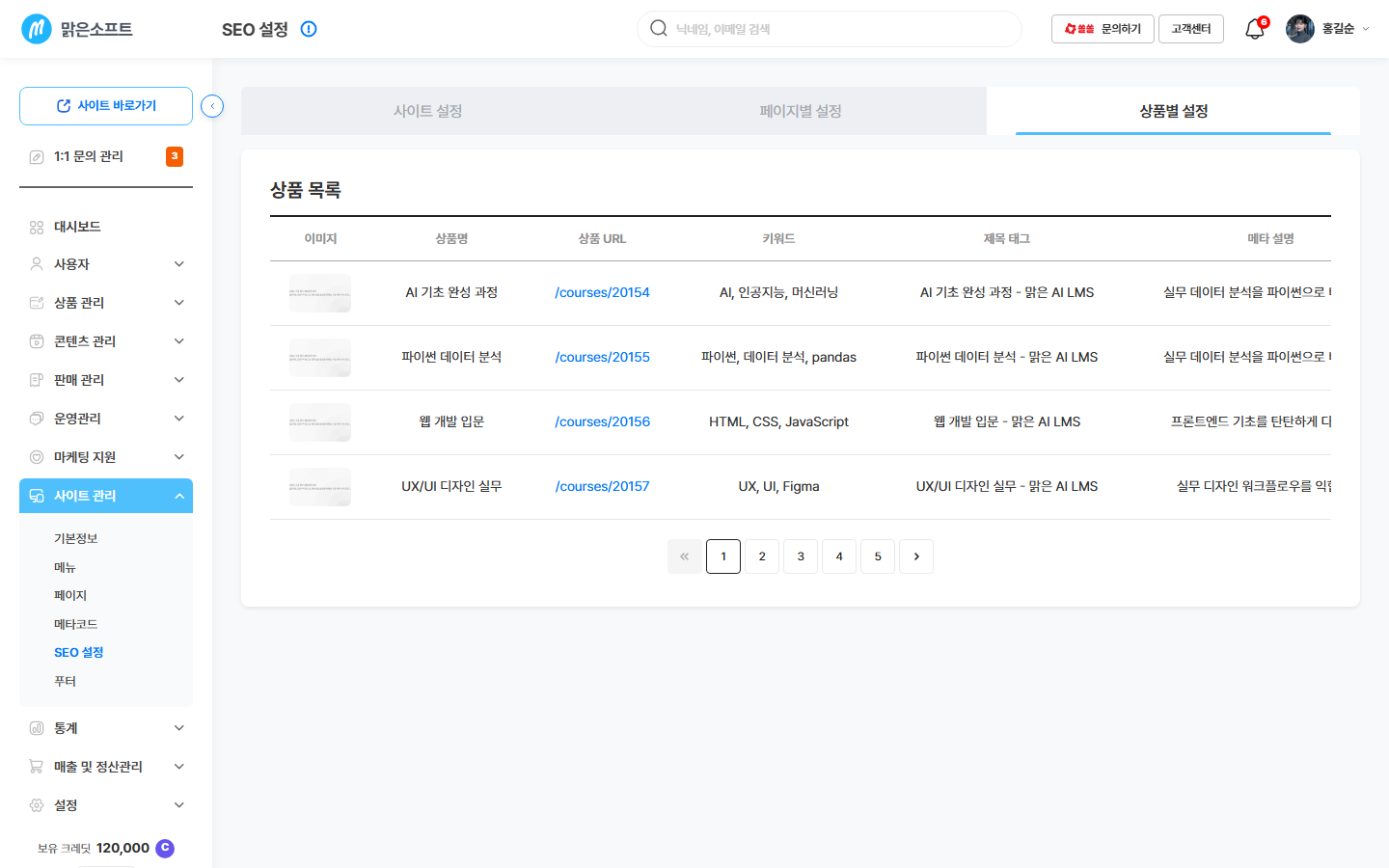Expand the 설정 chevron
This screenshot has height=868, width=1389.
(x=179, y=805)
